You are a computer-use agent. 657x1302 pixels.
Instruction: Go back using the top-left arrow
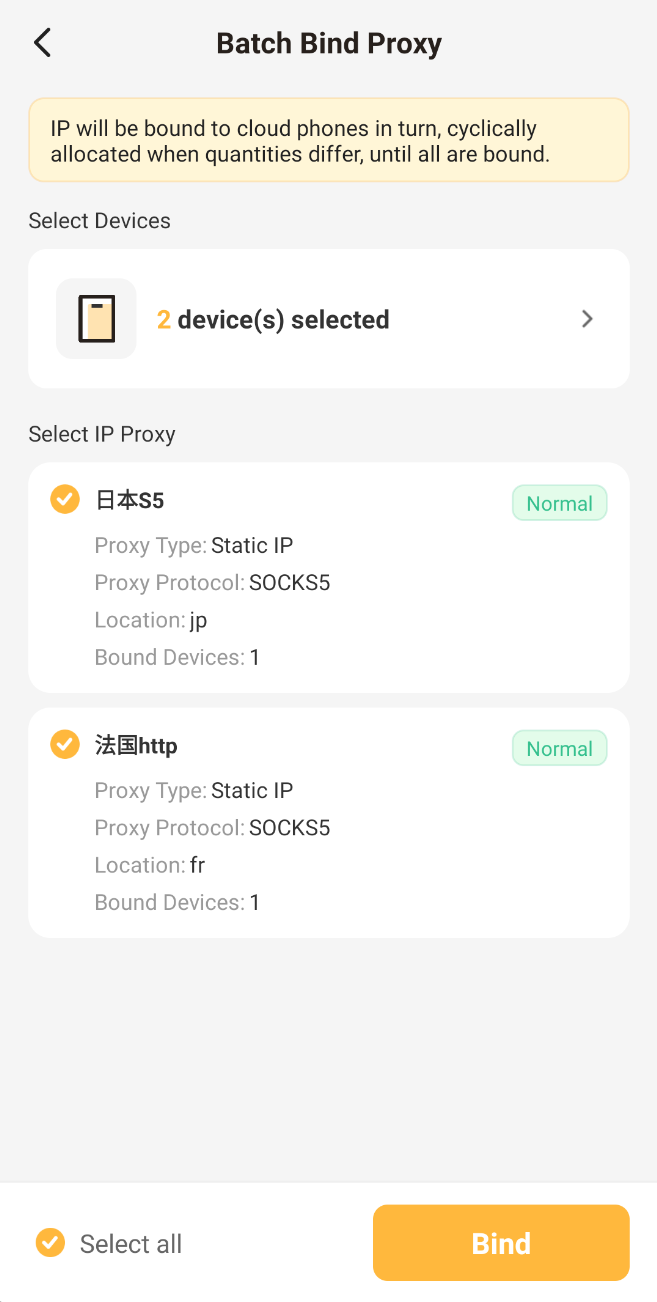[42, 43]
